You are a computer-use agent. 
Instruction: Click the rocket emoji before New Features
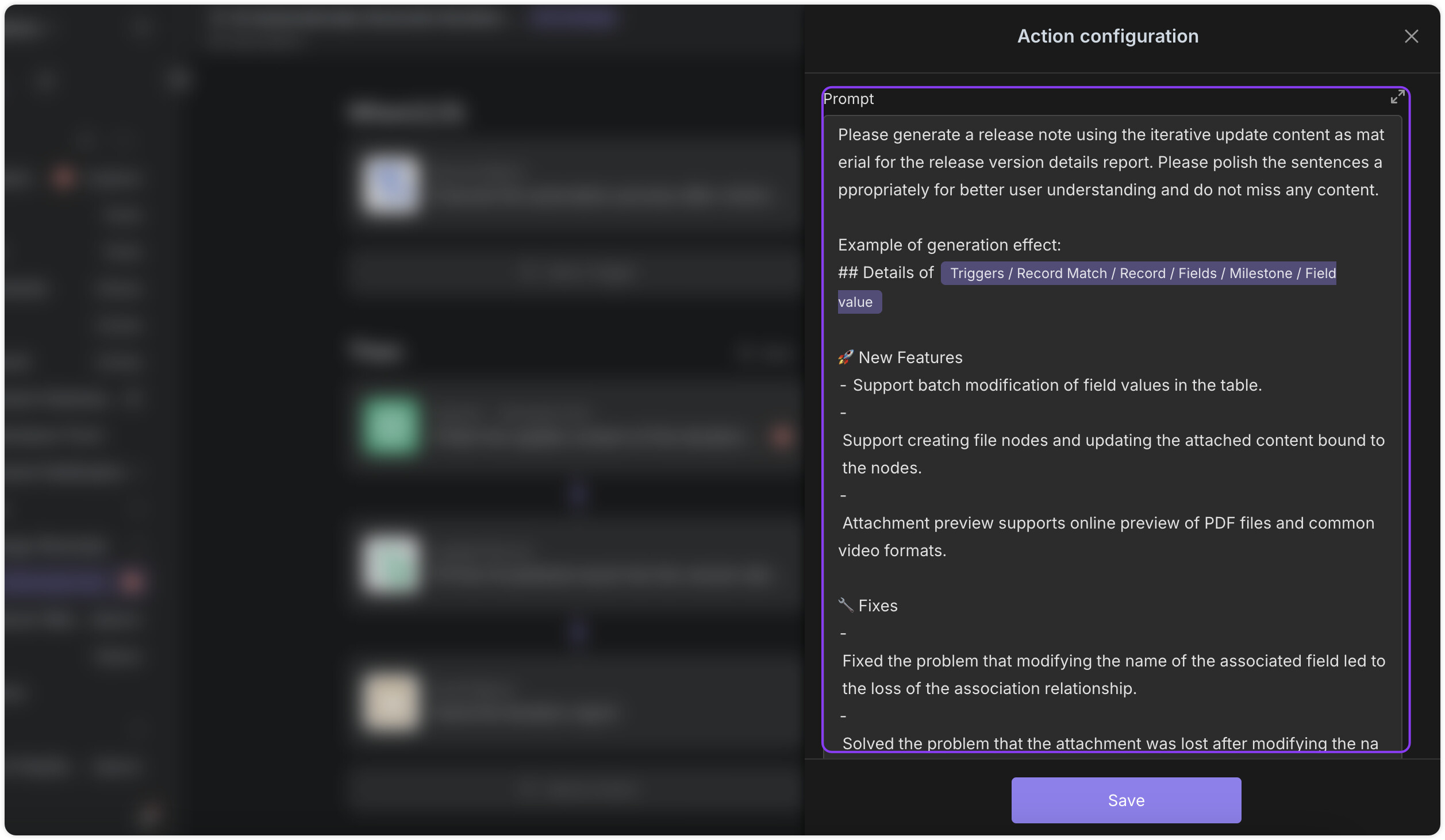click(x=845, y=357)
